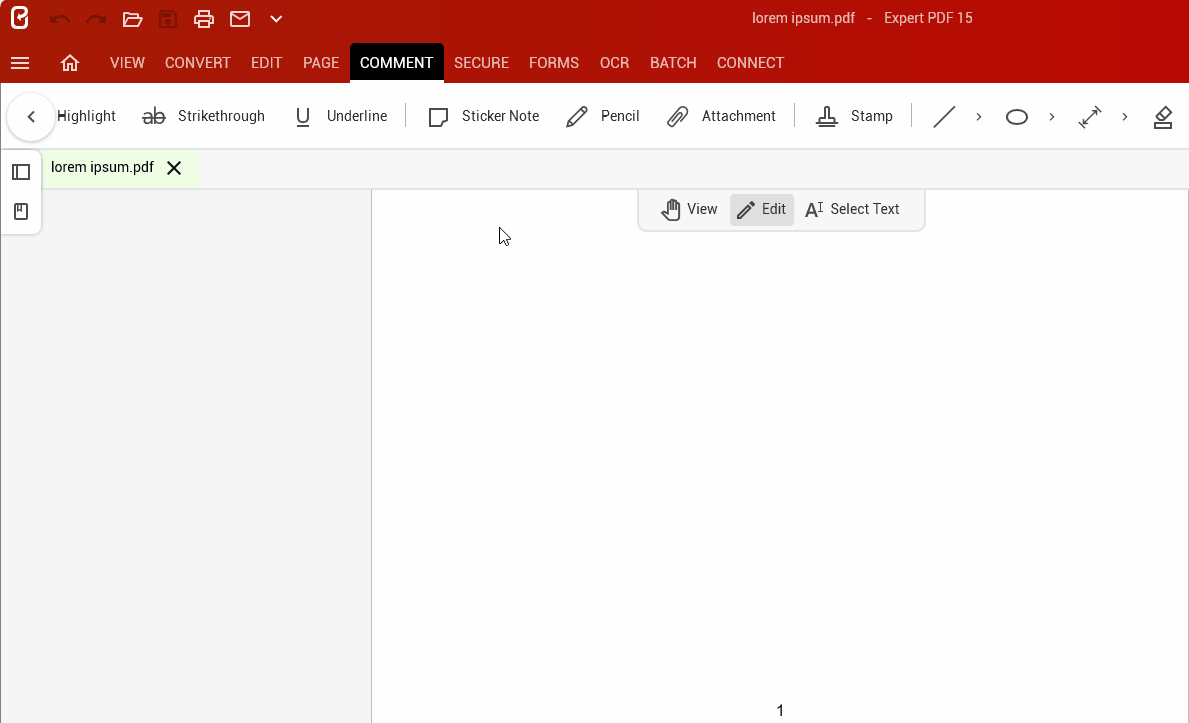Select the Ellipse shape tool
Screen dimensions: 1189x723
tap(1017, 117)
